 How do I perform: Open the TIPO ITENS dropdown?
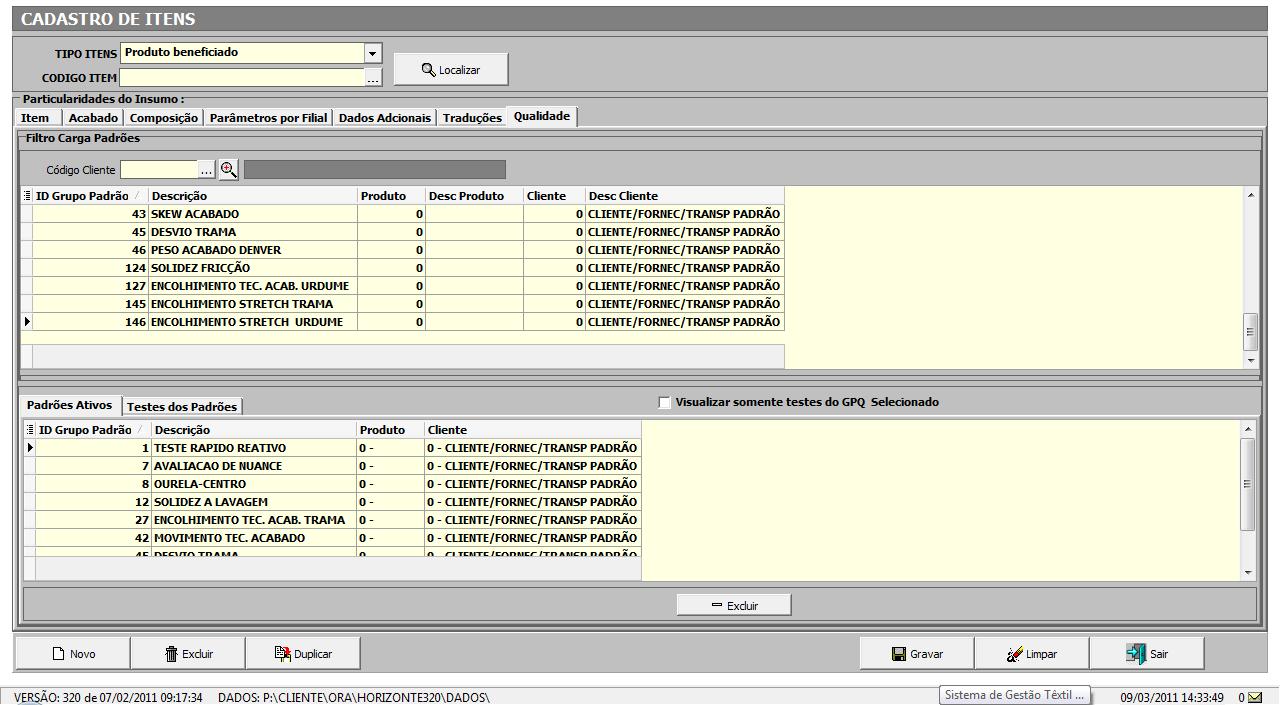click(373, 53)
